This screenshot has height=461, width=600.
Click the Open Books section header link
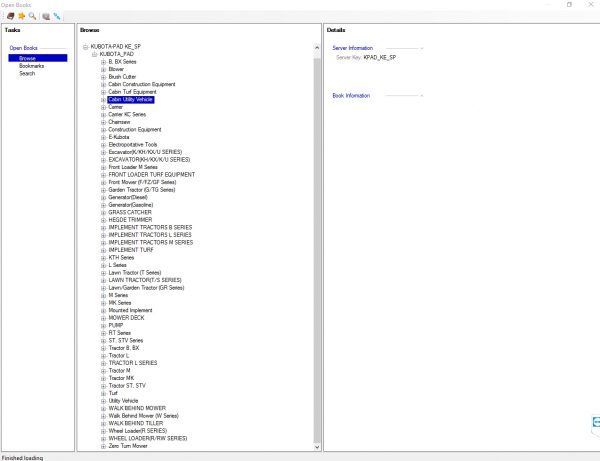coord(23,48)
